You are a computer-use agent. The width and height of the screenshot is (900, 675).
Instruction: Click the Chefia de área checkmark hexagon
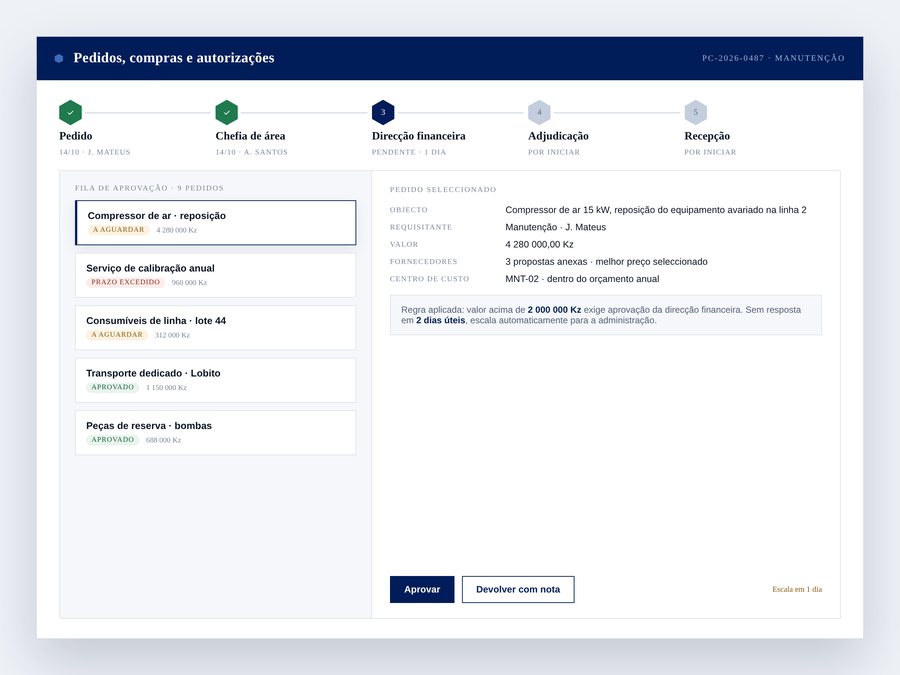[227, 112]
